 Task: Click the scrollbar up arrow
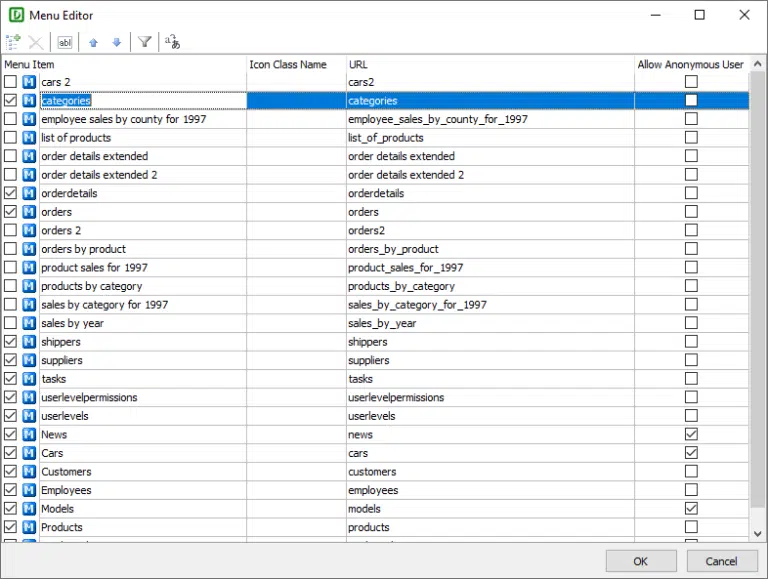point(757,64)
